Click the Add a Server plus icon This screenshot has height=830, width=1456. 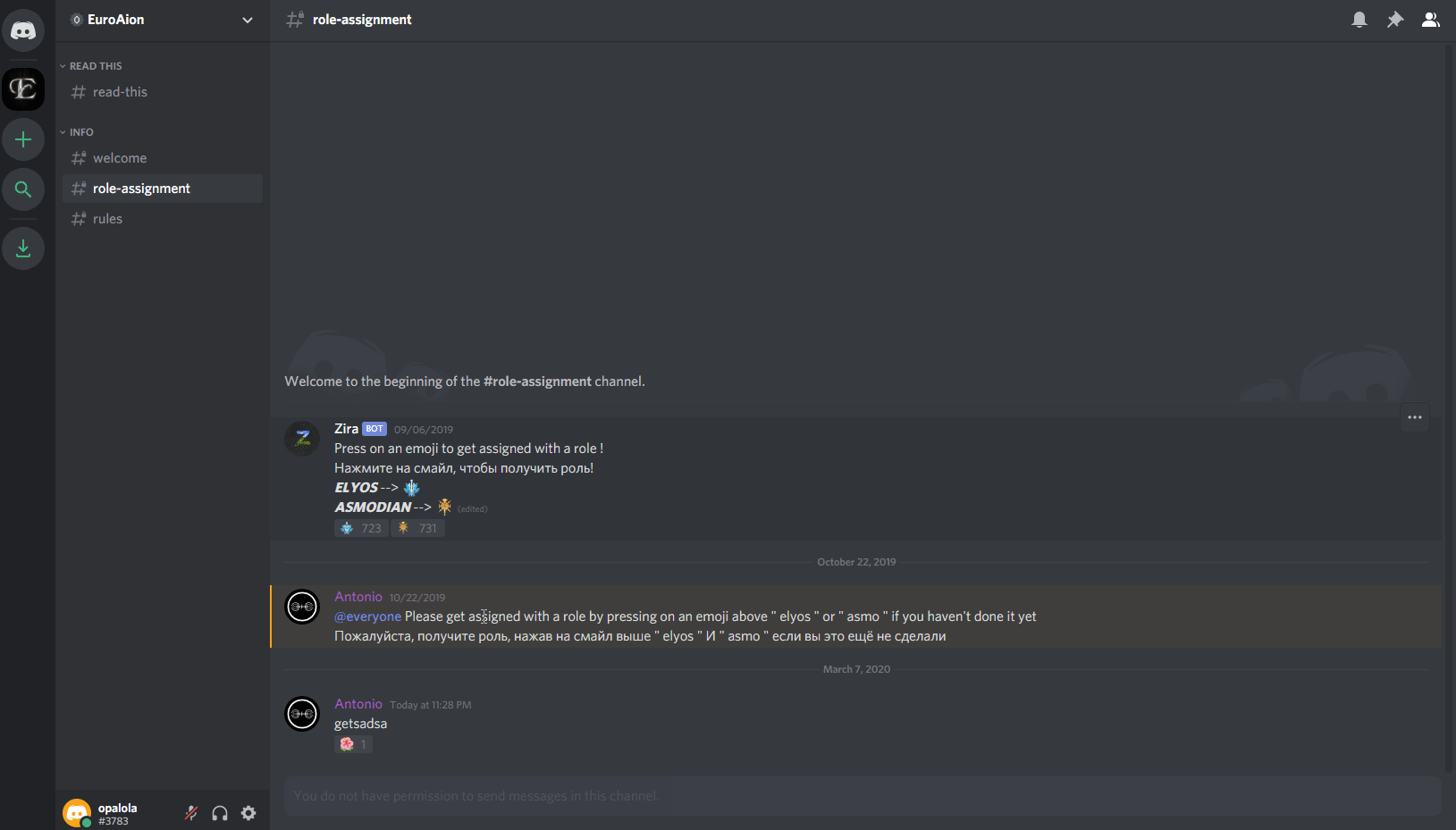pos(23,139)
